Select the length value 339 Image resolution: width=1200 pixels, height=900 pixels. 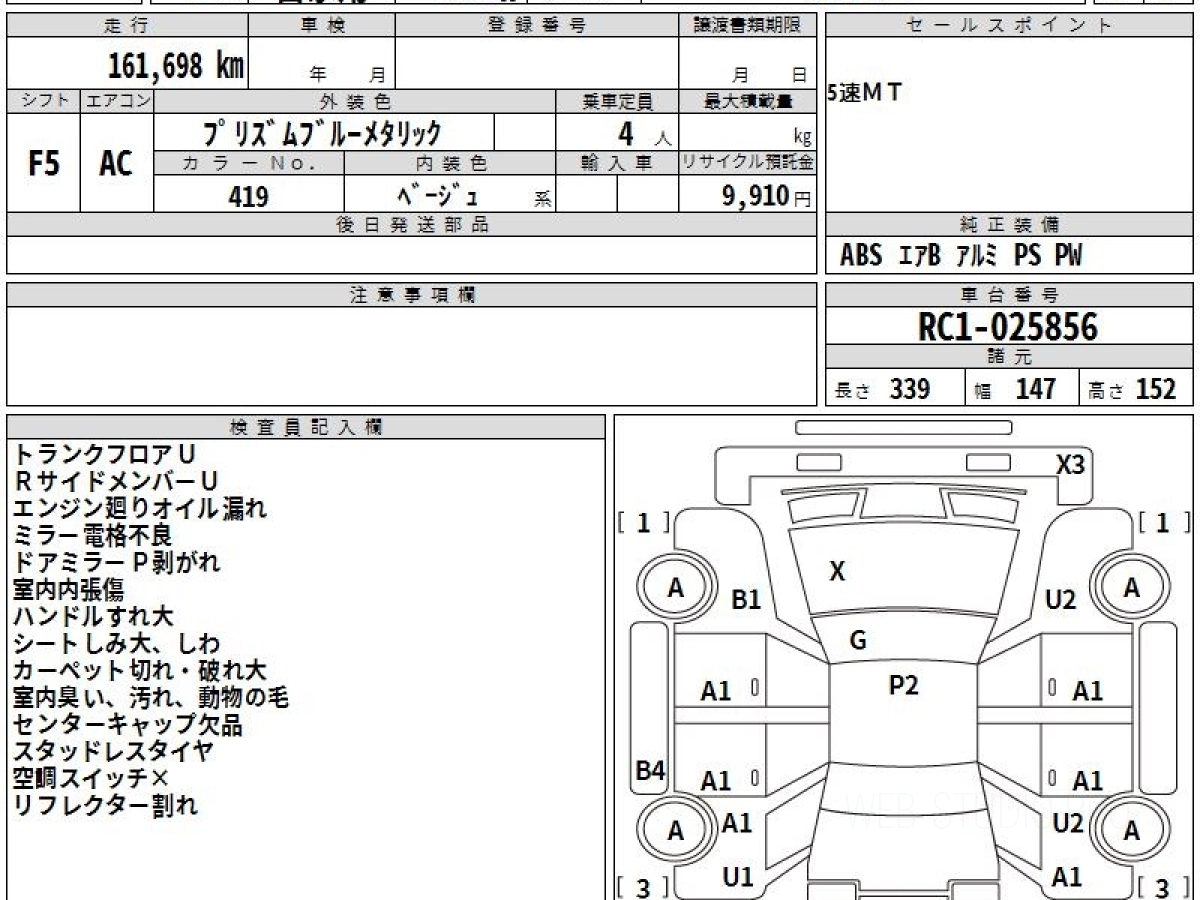[910, 389]
